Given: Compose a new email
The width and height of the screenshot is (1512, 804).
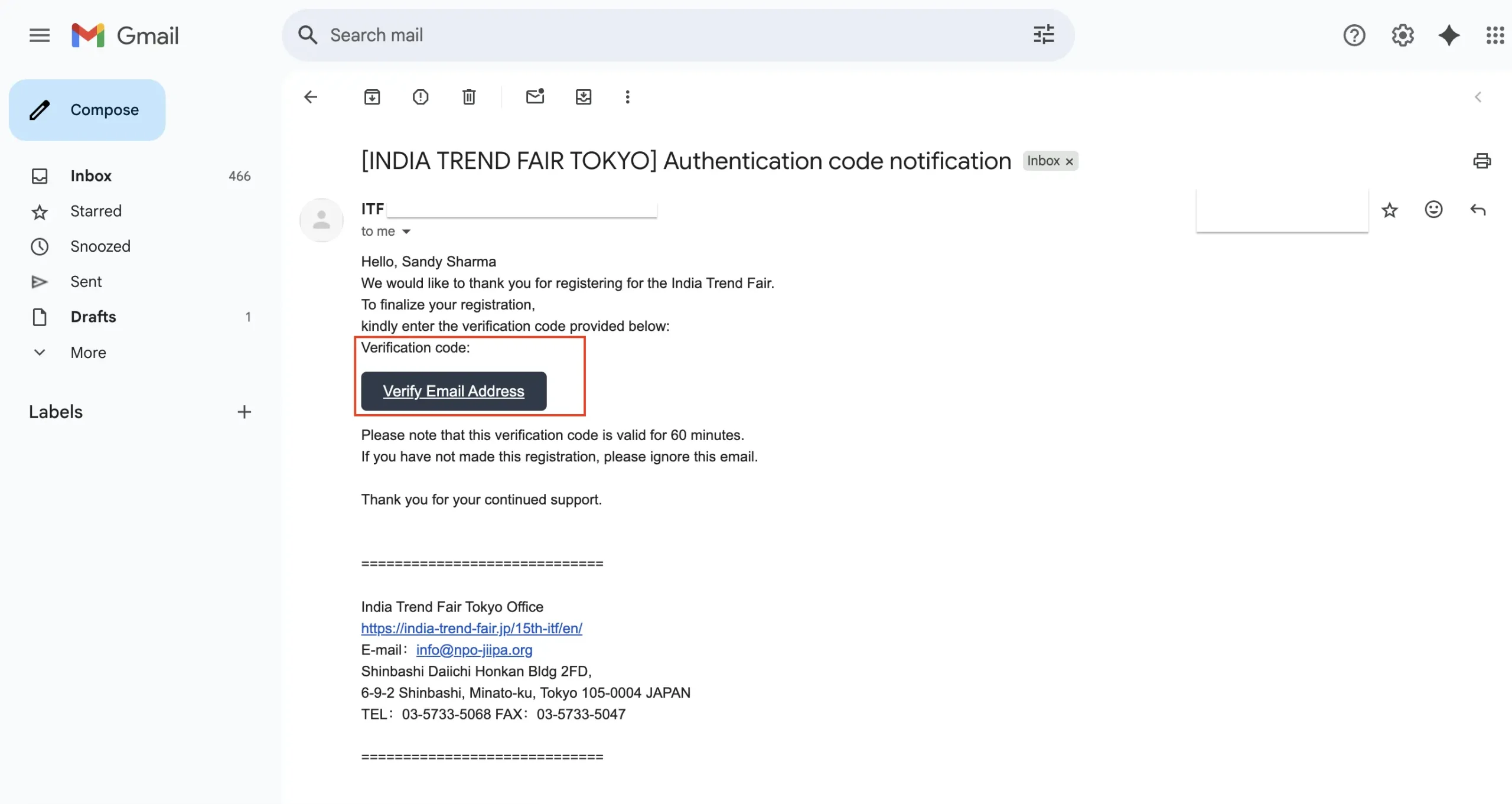Looking at the screenshot, I should 87,110.
